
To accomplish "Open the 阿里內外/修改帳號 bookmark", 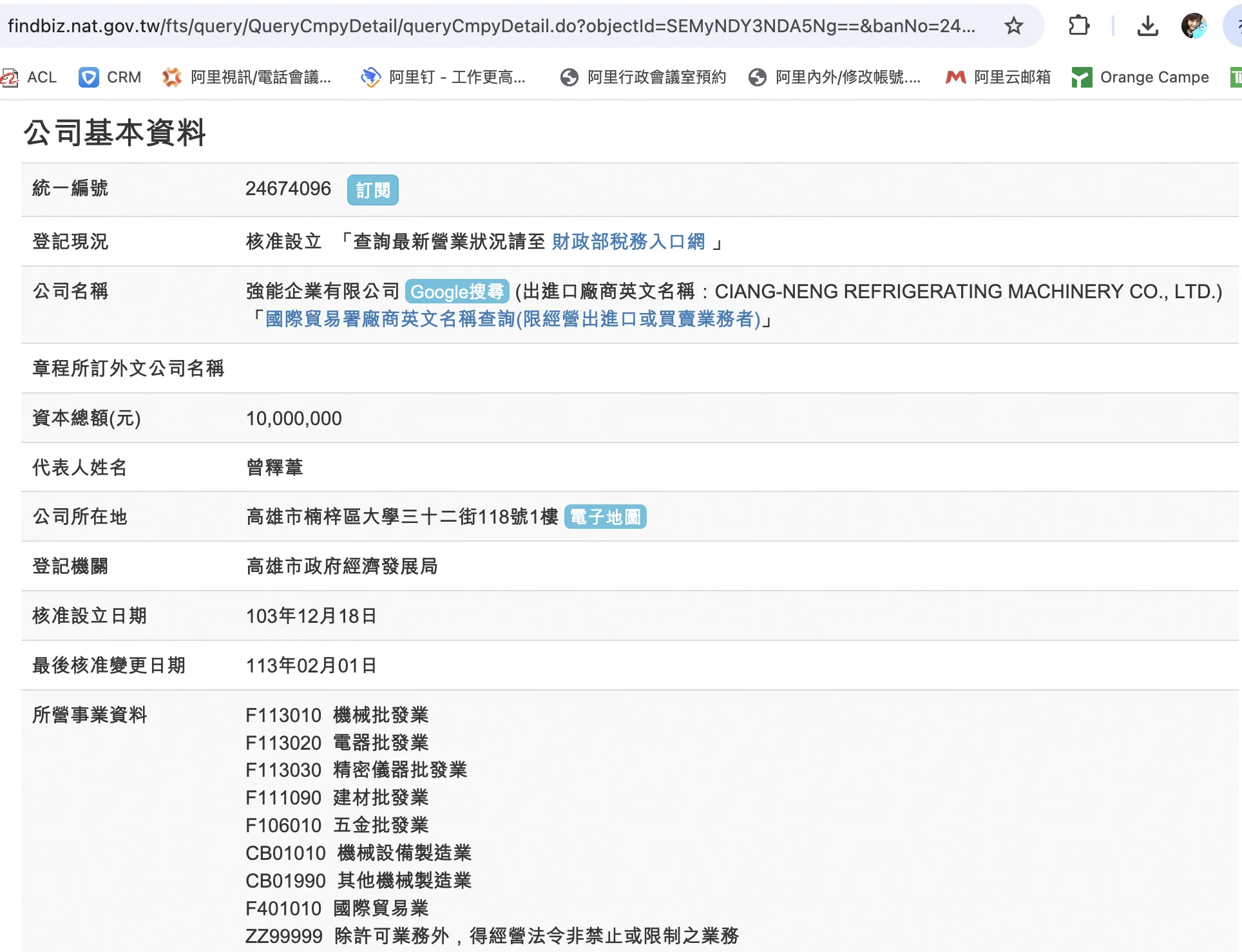I will (x=835, y=77).
